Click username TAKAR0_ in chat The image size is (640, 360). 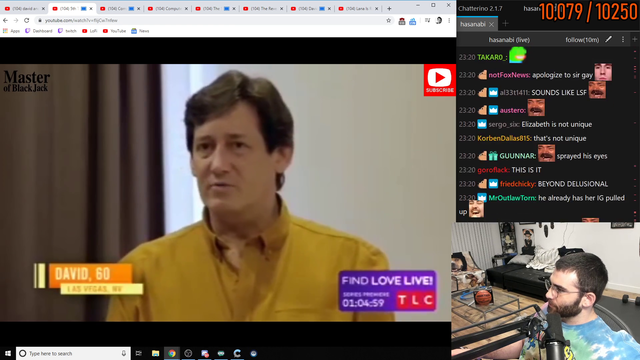click(x=491, y=57)
